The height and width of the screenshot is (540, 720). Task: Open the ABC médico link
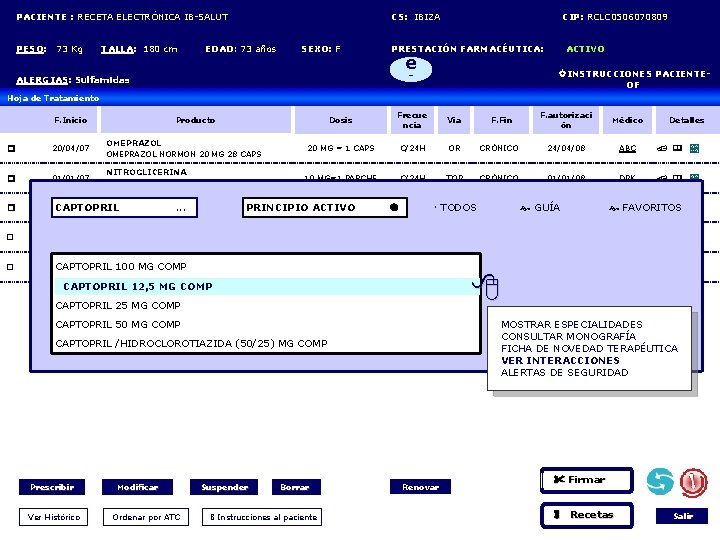[x=627, y=148]
